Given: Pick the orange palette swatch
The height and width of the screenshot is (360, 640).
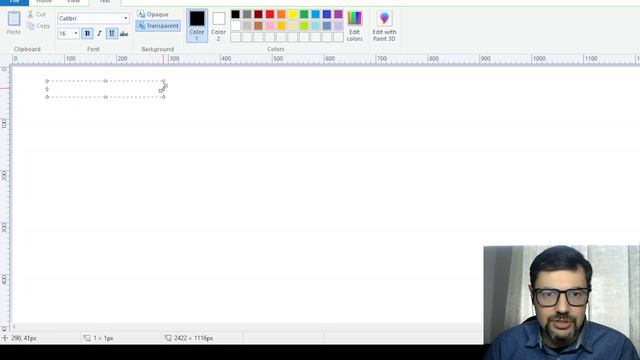Looking at the screenshot, I should [281, 14].
